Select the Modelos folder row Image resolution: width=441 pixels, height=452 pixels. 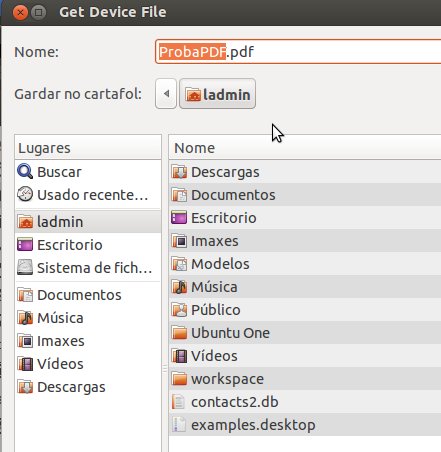(305, 264)
